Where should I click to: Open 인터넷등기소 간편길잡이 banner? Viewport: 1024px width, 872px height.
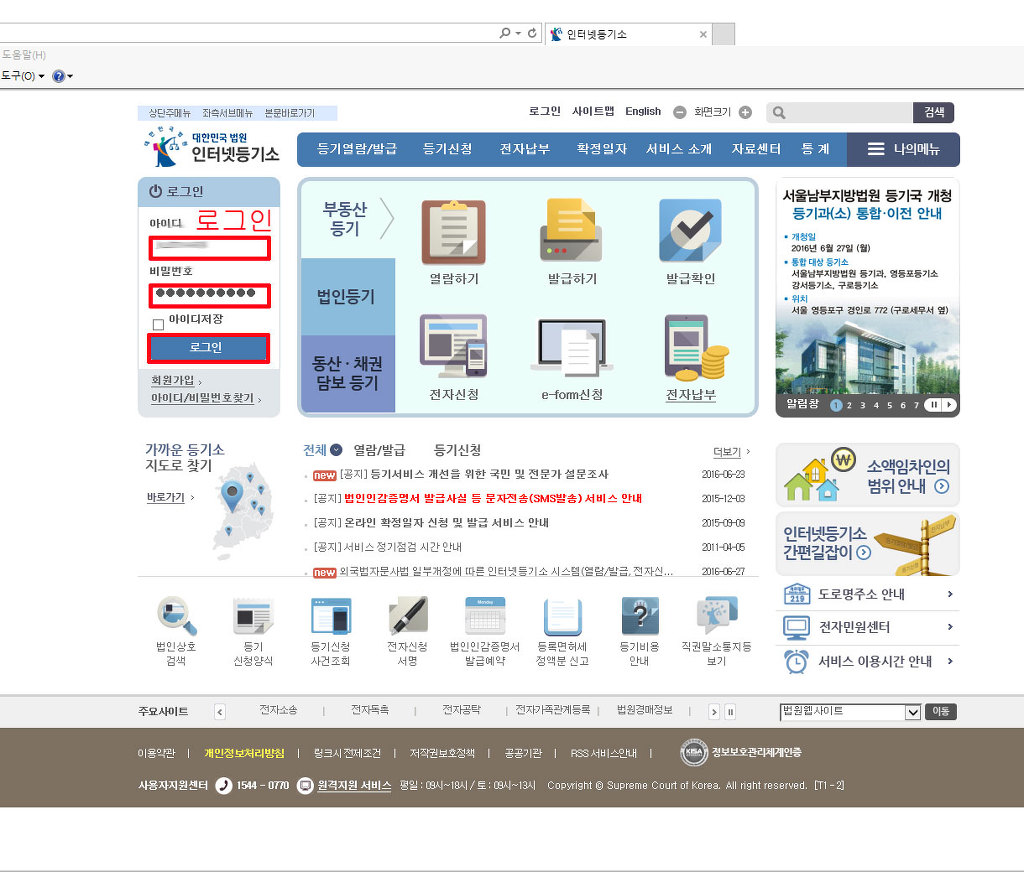click(x=868, y=543)
